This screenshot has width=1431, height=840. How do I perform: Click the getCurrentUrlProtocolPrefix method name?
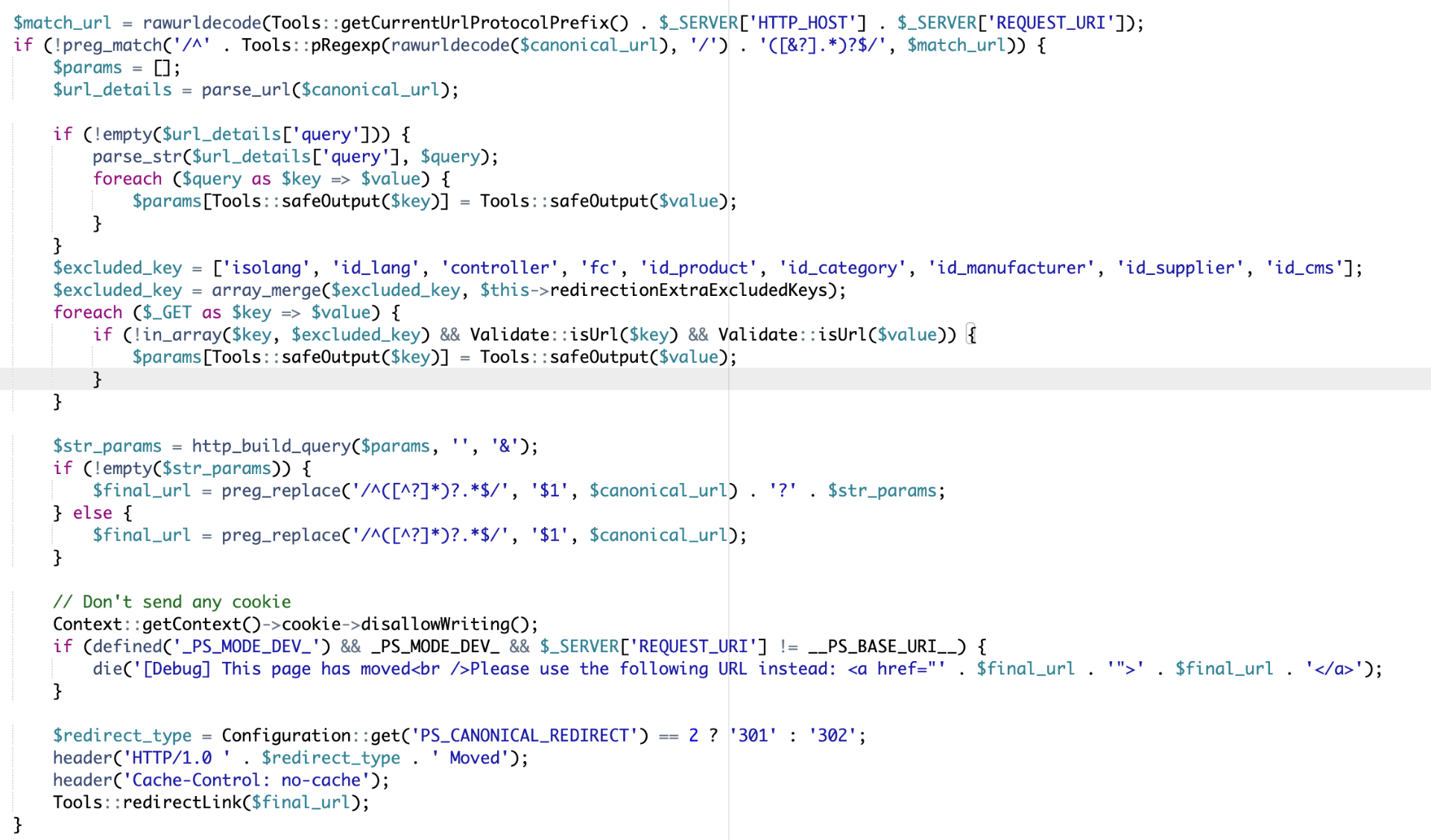coord(475,23)
